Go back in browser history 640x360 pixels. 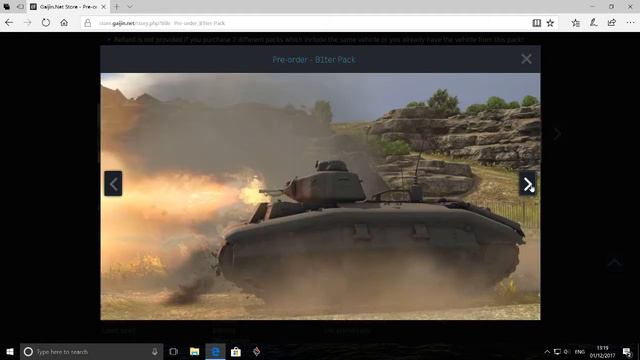[x=9, y=23]
